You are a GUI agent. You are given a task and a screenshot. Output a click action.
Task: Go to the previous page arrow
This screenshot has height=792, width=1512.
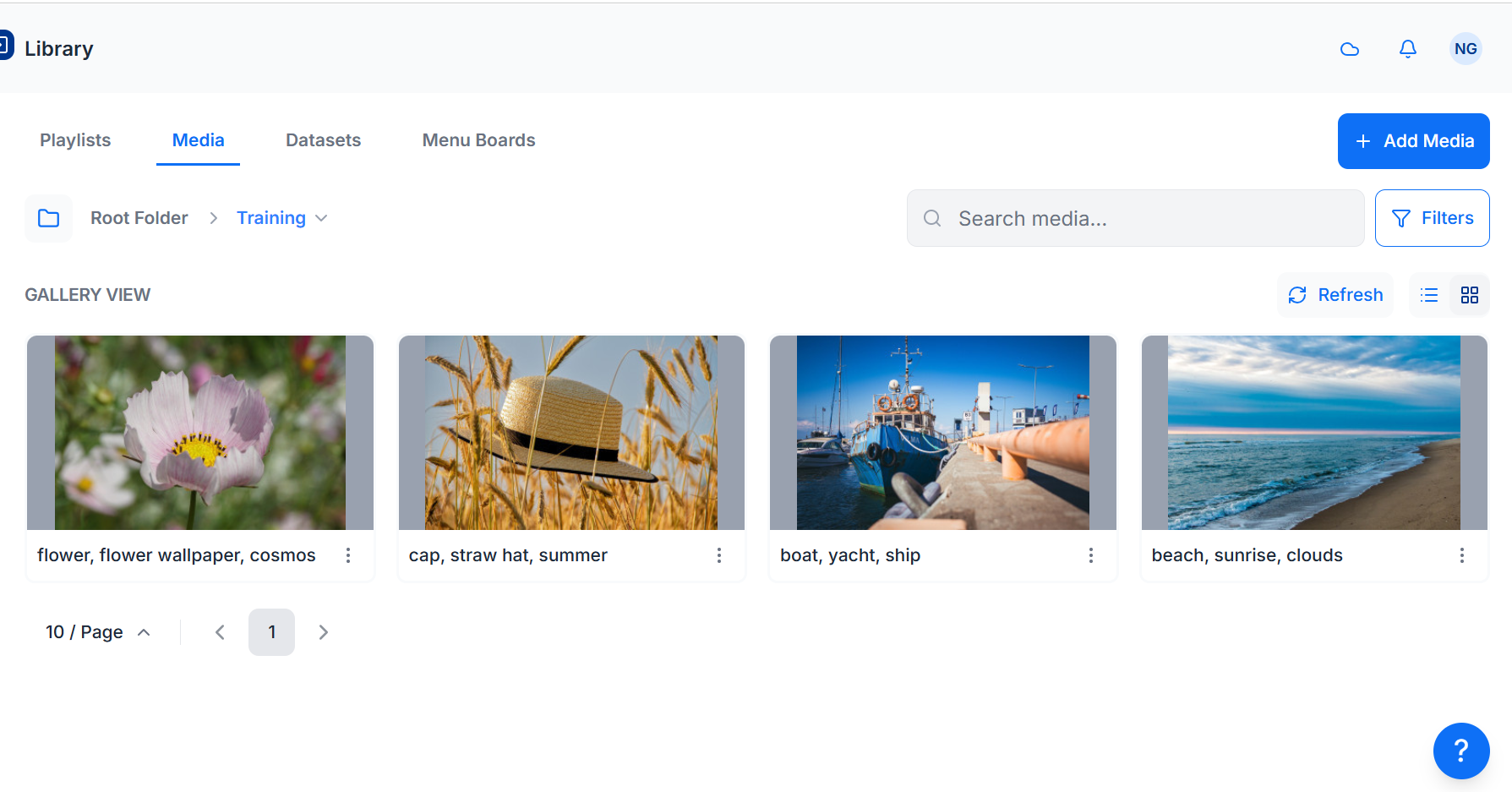click(220, 632)
